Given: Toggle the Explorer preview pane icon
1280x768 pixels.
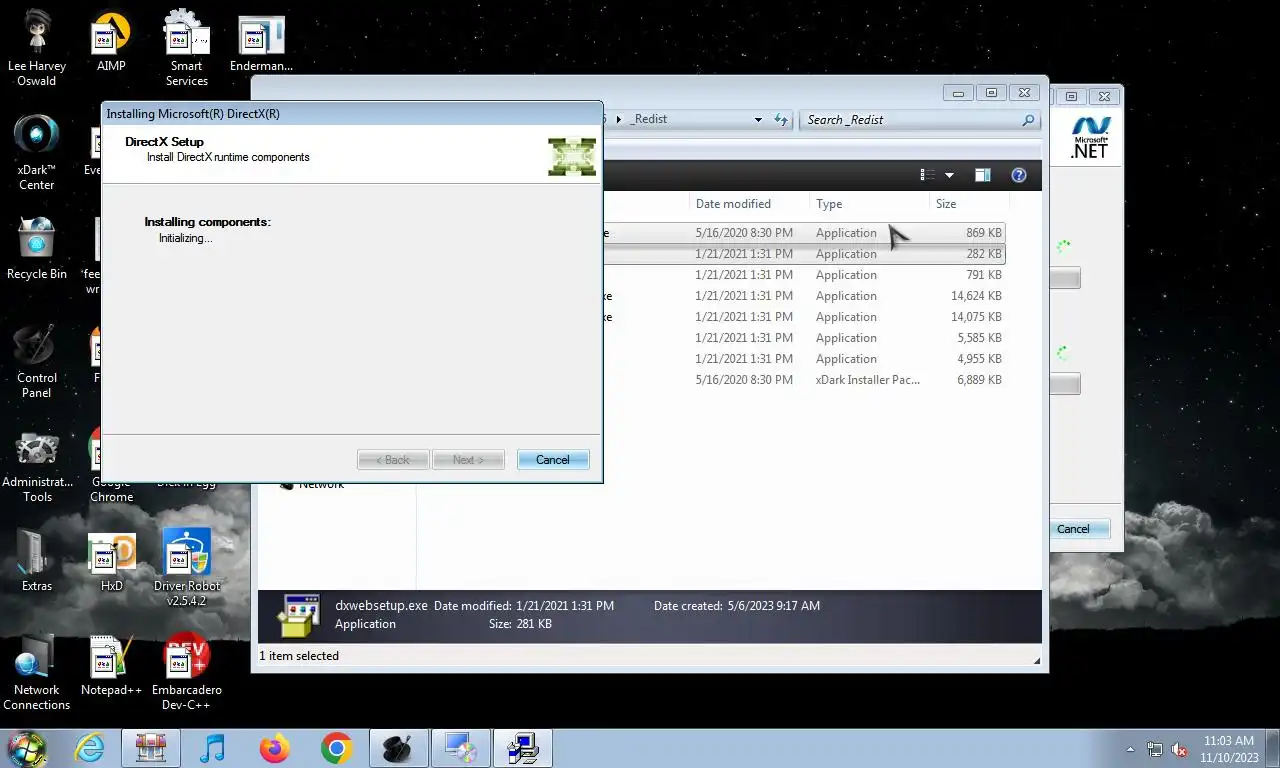Looking at the screenshot, I should [x=982, y=175].
